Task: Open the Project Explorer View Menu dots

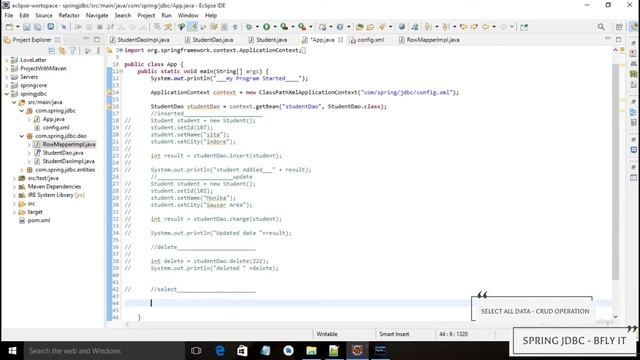Action: [x=98, y=51]
